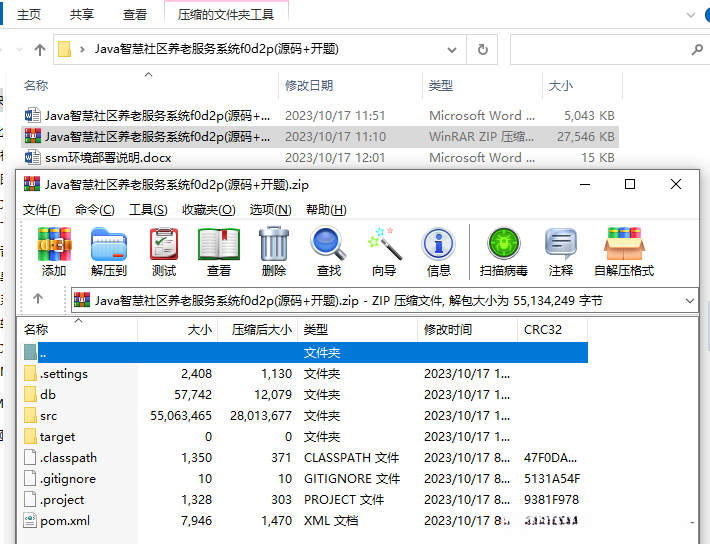This screenshot has height=544, width=710.
Task: Click the pom.xml file icon
Action: [30, 520]
